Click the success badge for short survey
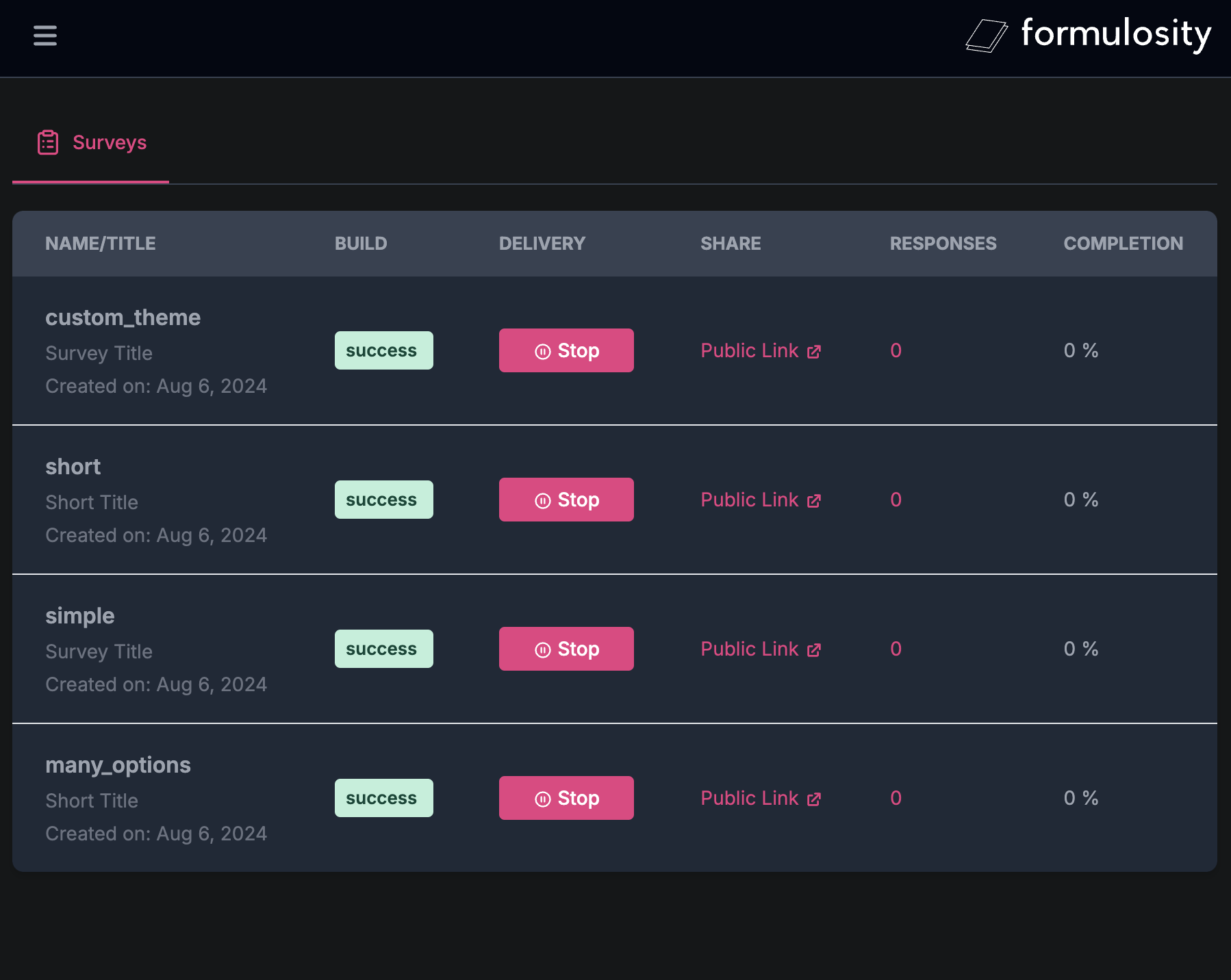Screen dimensions: 1231x980 [383, 500]
